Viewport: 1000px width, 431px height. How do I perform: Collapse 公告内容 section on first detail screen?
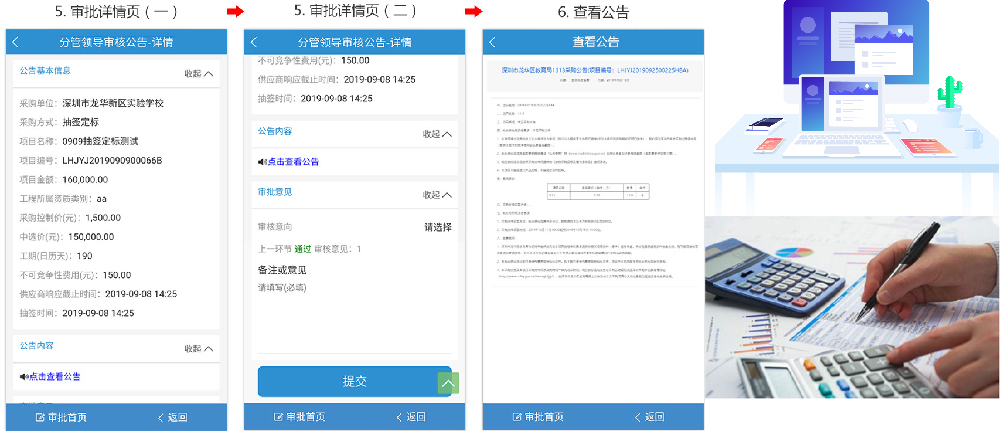pyautogui.click(x=199, y=349)
